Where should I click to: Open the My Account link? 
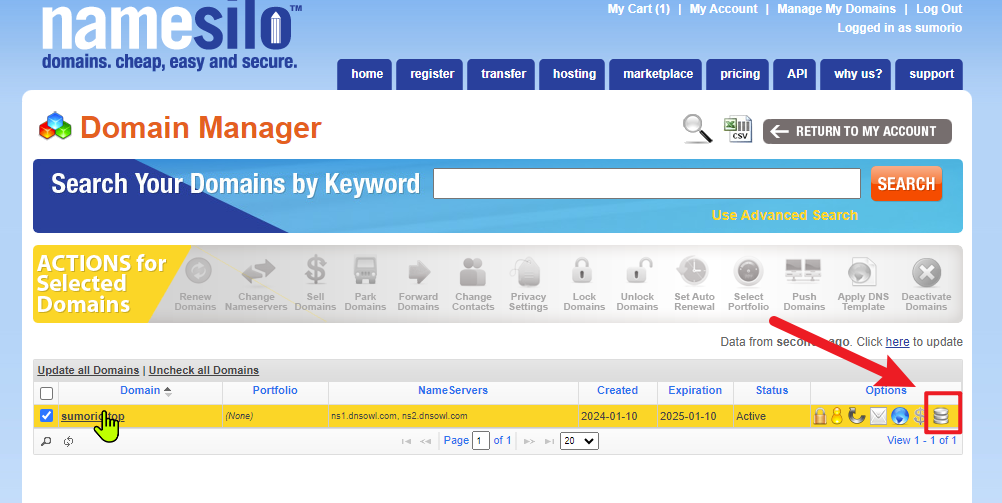(723, 9)
